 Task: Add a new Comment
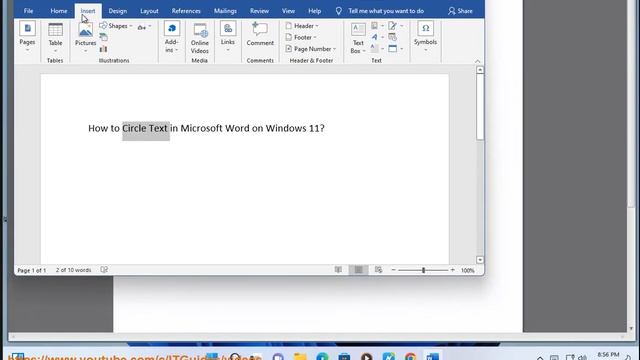(260, 34)
